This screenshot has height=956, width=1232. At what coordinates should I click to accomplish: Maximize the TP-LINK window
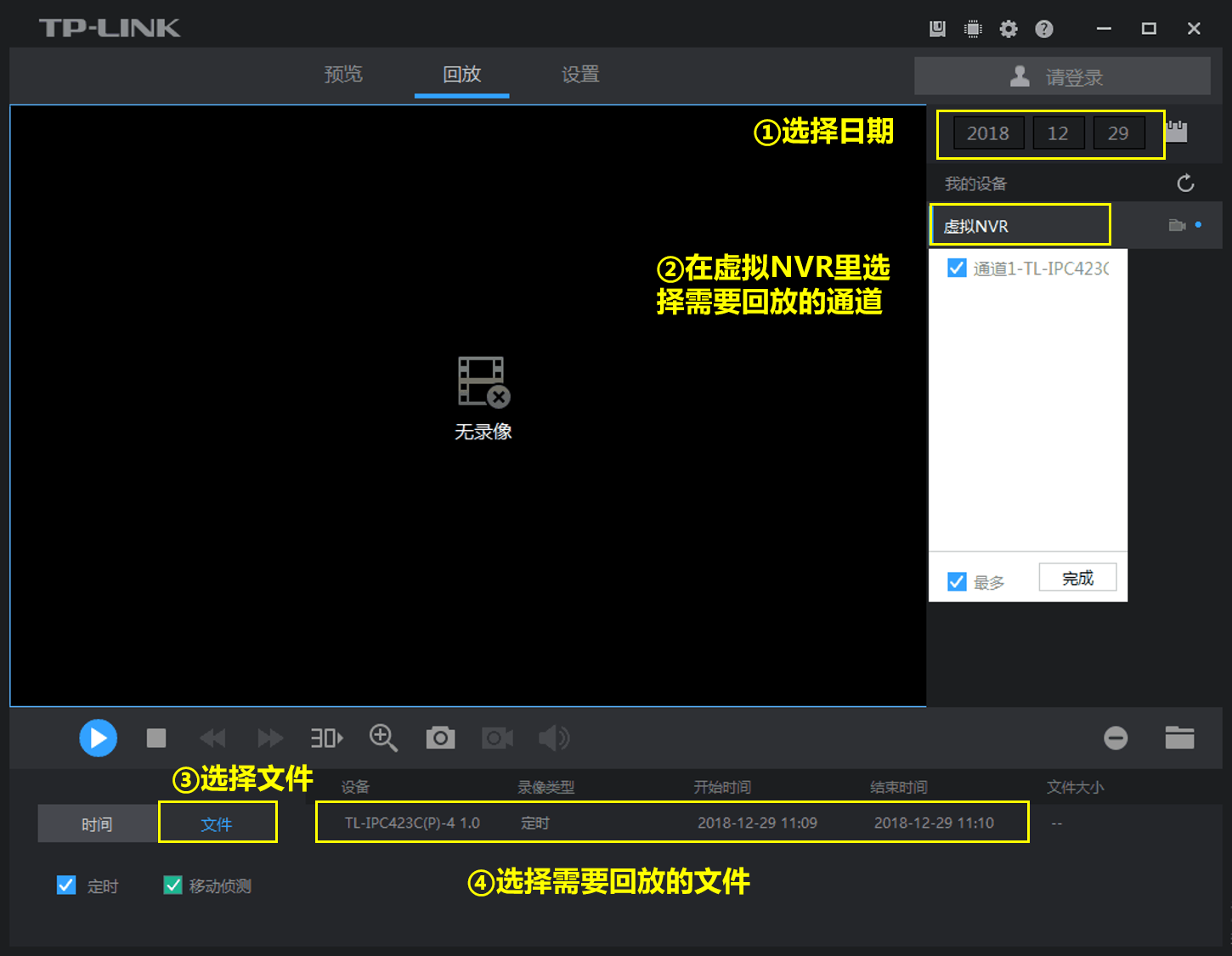coord(1149,29)
